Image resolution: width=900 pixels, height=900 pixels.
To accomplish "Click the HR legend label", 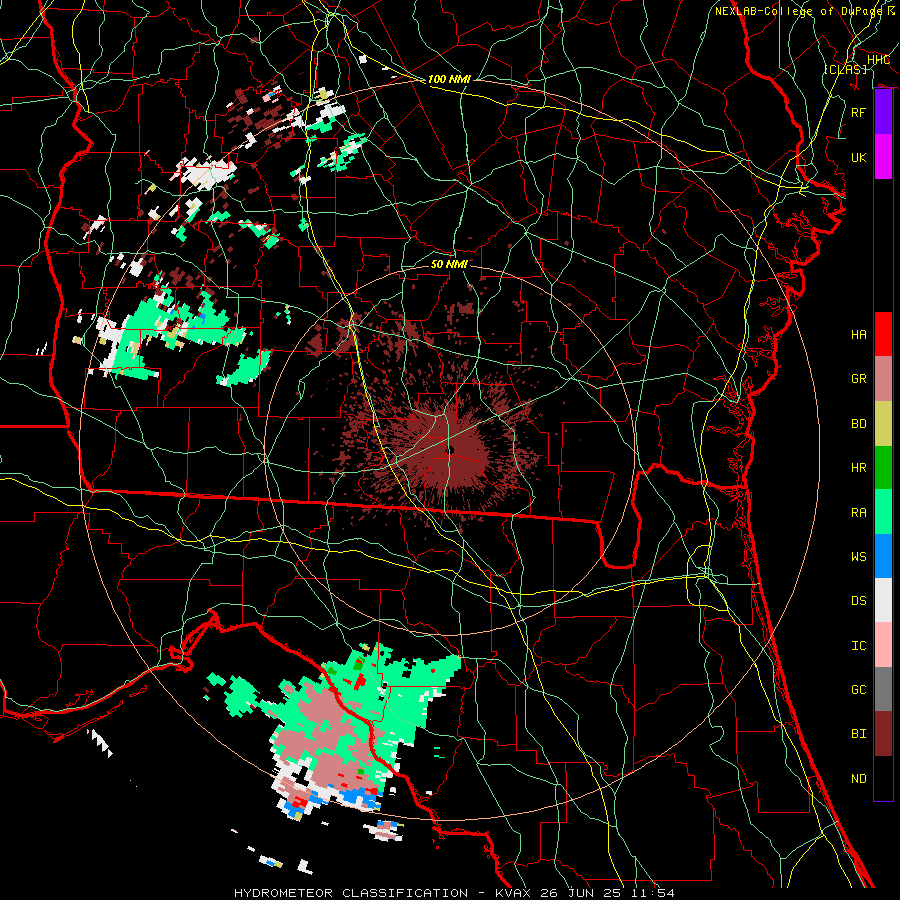I will pos(859,468).
